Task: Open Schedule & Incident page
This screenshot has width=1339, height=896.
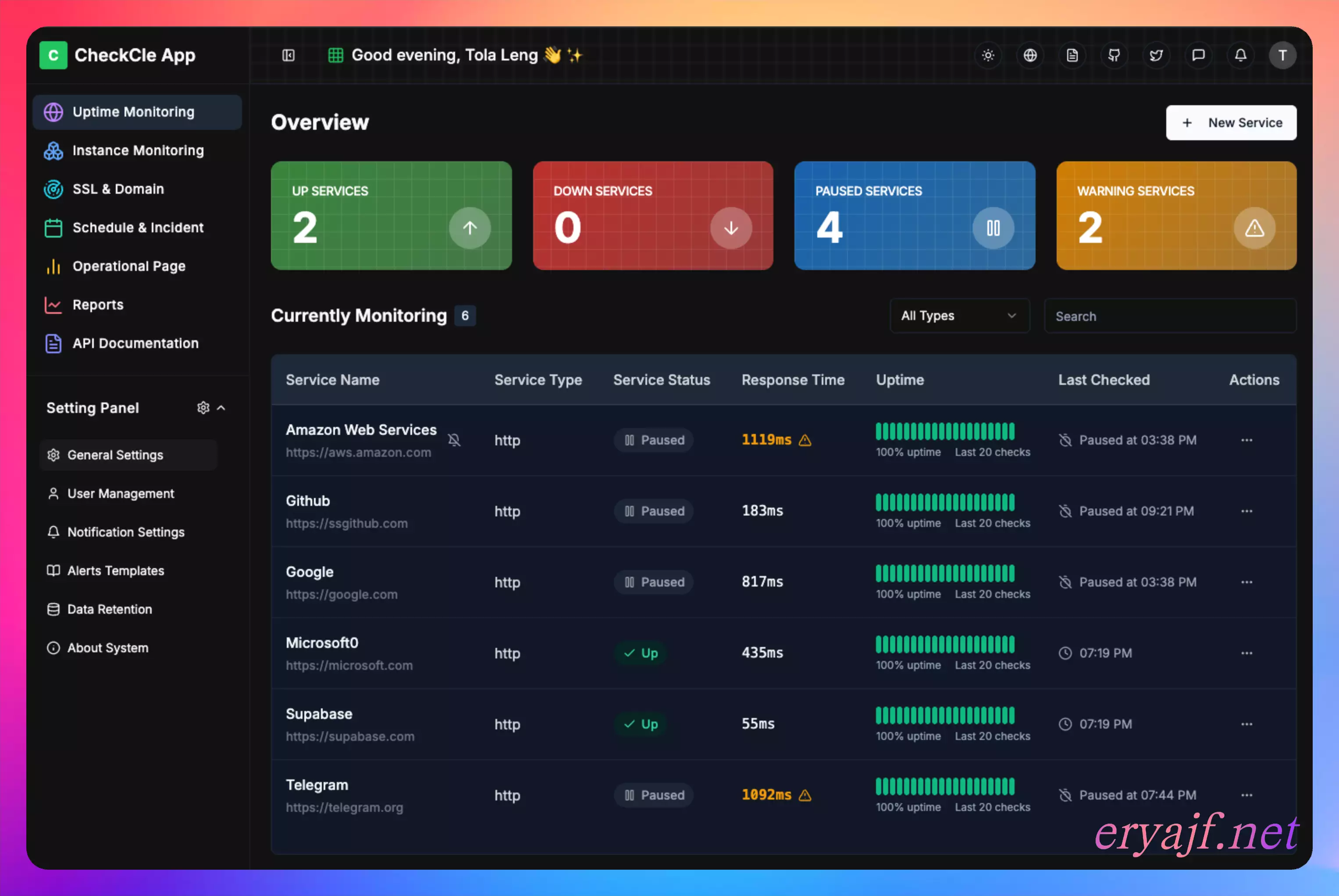Action: click(137, 228)
